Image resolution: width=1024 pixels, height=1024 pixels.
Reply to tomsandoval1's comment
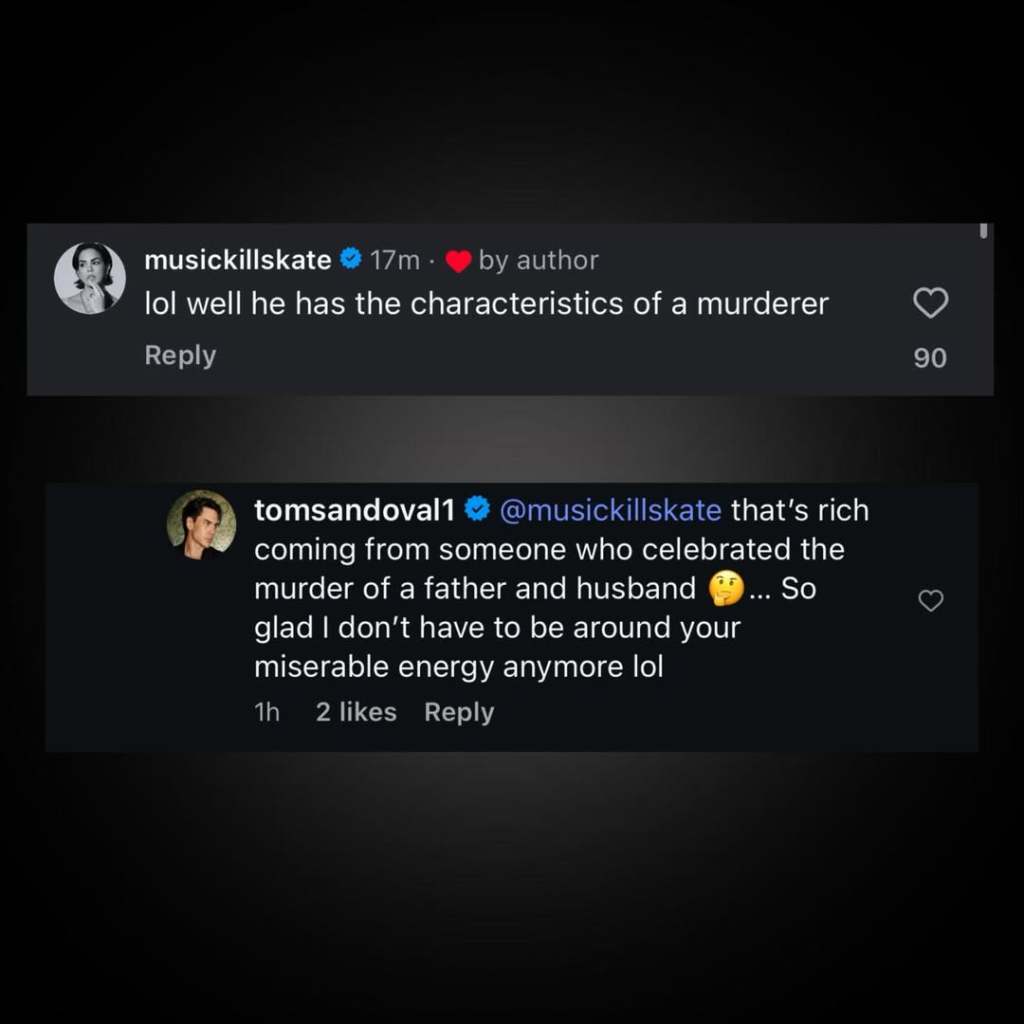(x=458, y=712)
